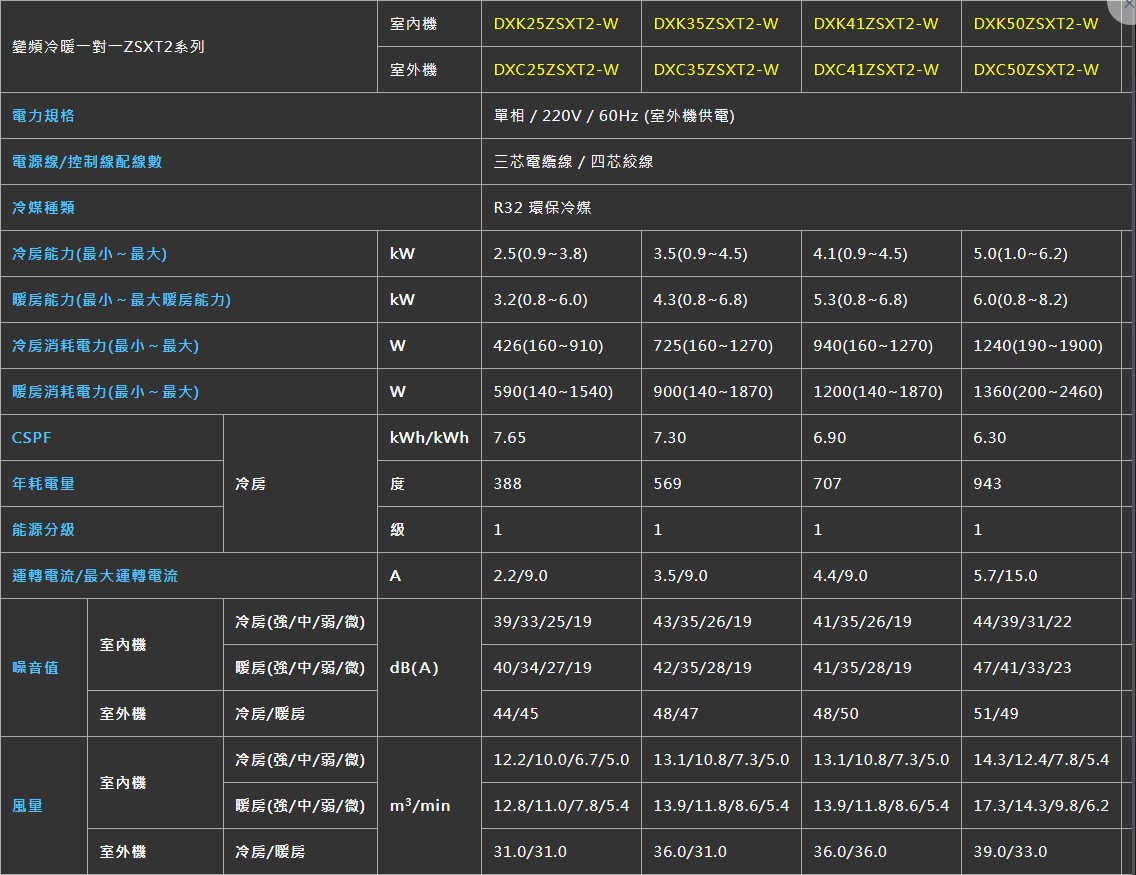The image size is (1136, 875).
Task: Click the CSPF value 7.65 cell
Action: pyautogui.click(x=510, y=438)
